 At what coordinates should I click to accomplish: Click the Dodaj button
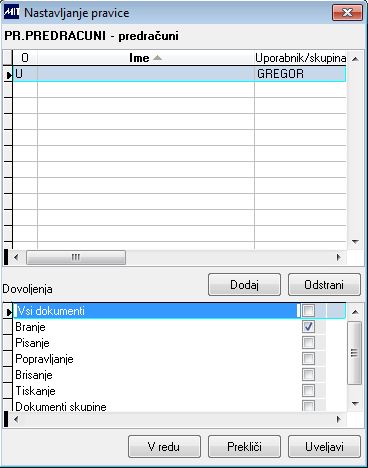[244, 285]
